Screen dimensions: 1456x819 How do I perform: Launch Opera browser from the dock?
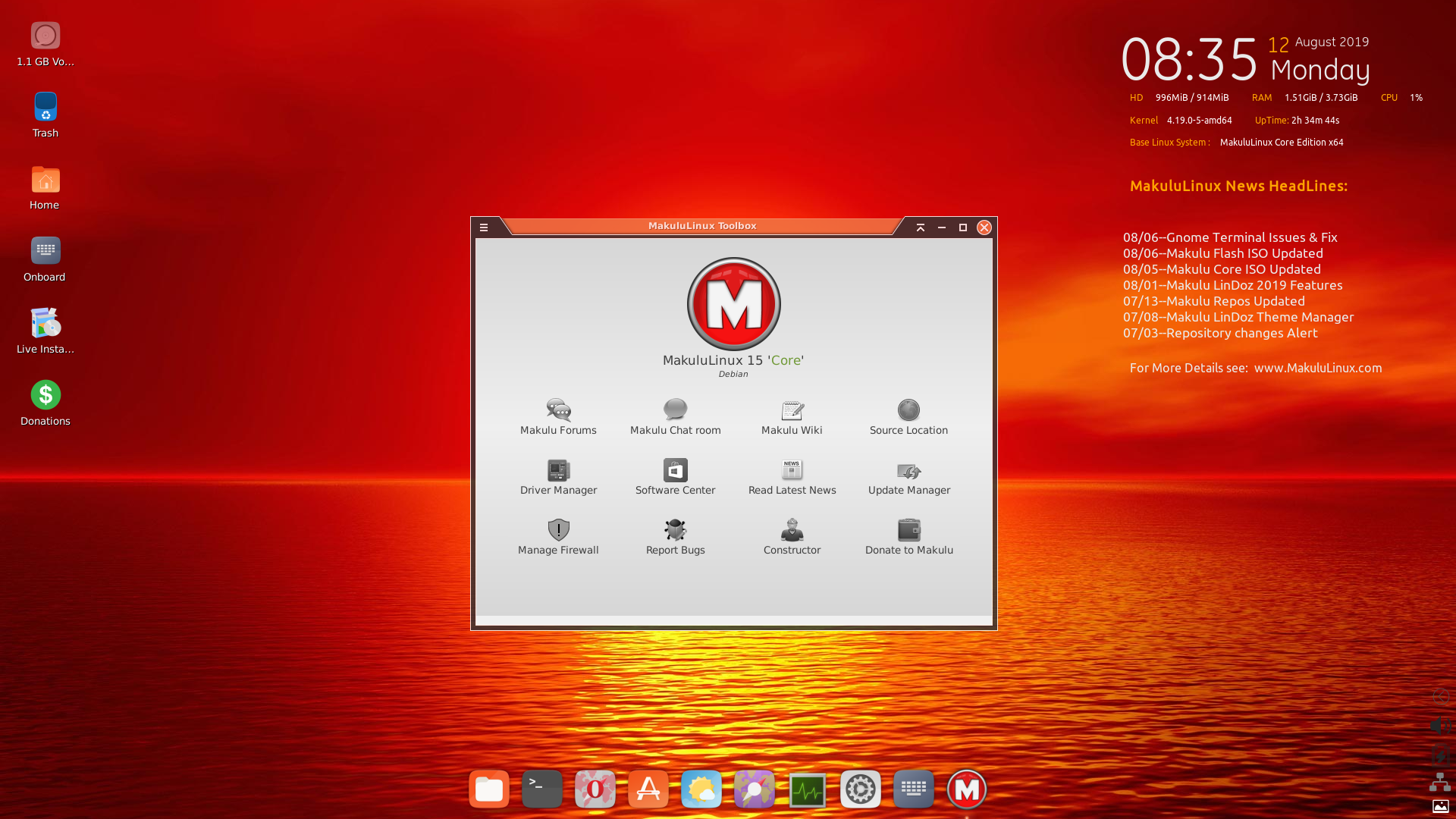point(595,789)
